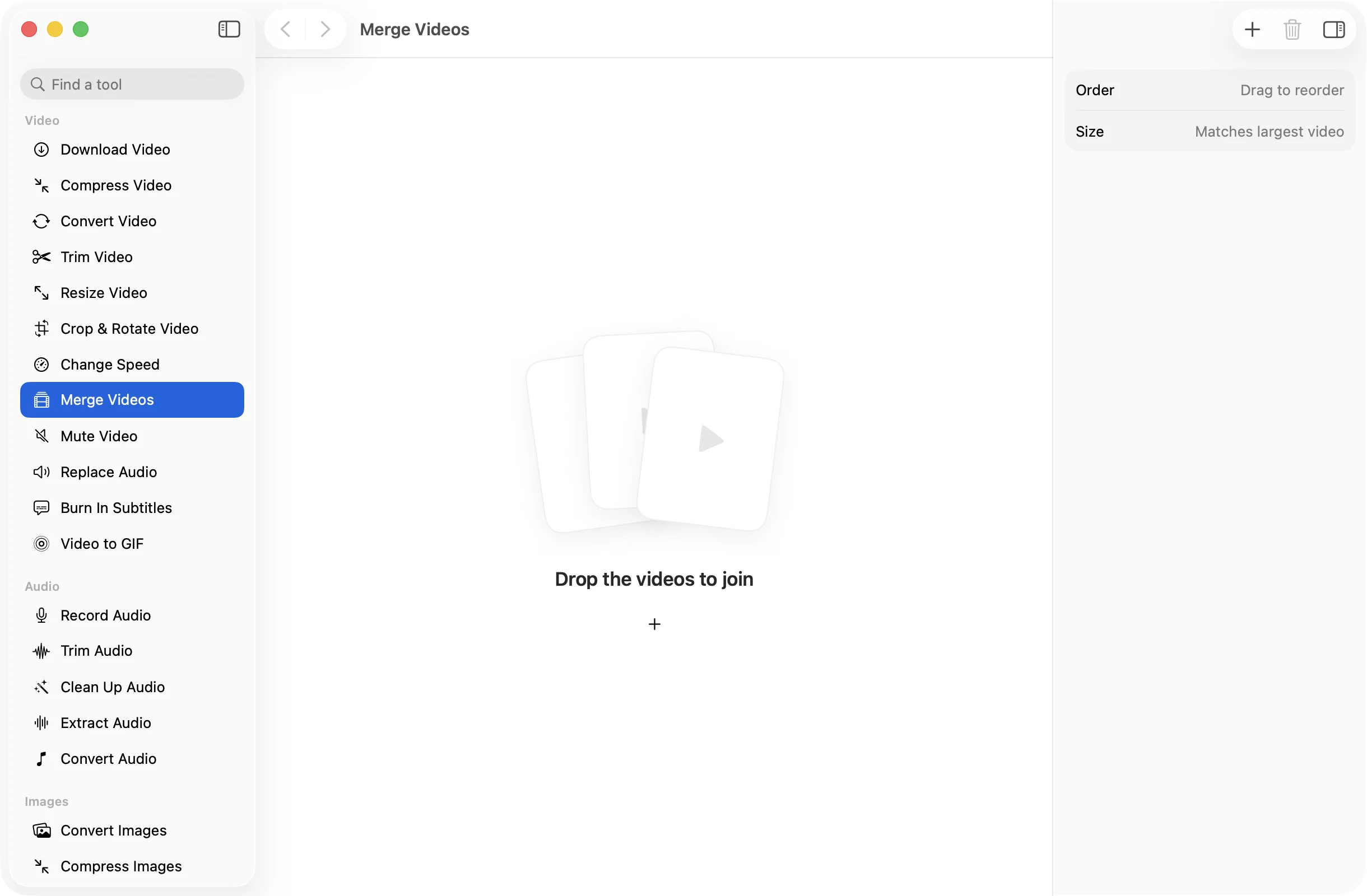Screen dimensions: 1367x896
Task: Open the Download Video tool
Action: (x=132, y=150)
